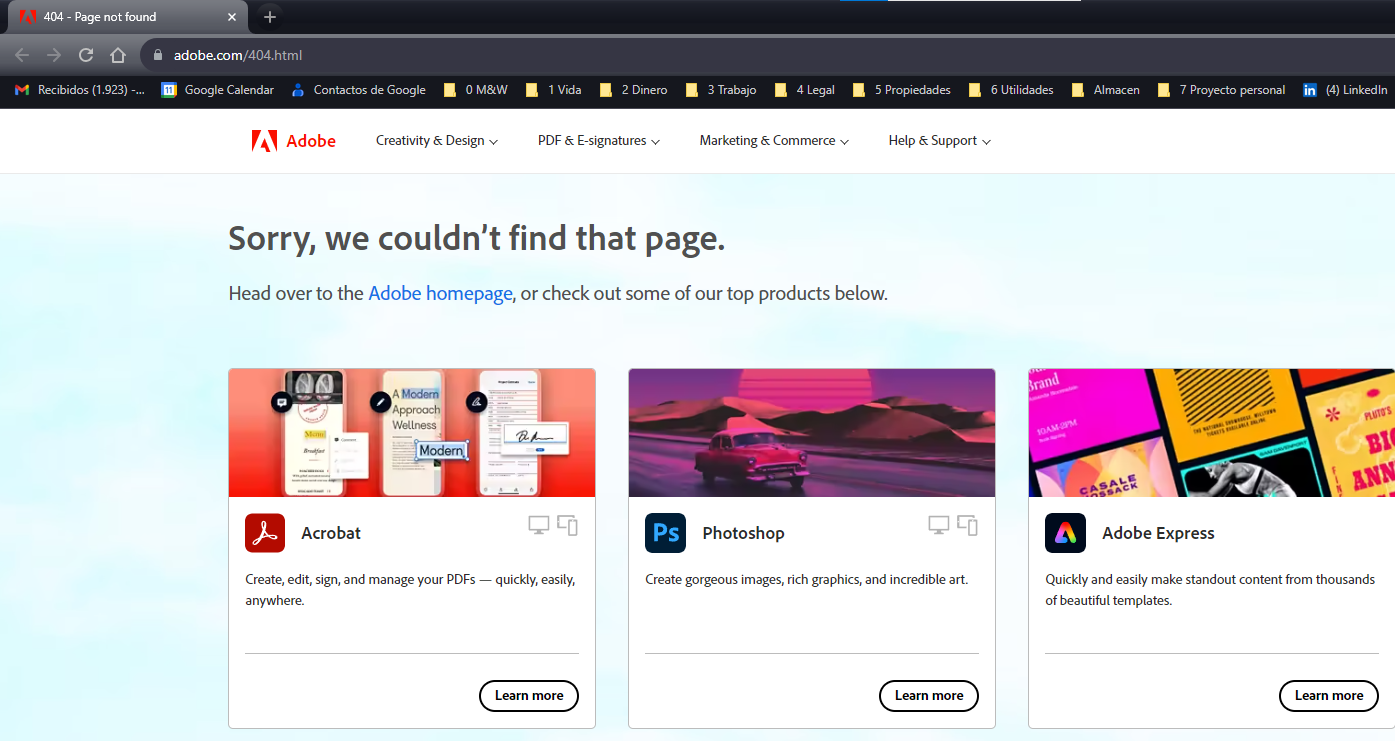
Task: Follow the Adobe homepage link
Action: click(x=440, y=293)
